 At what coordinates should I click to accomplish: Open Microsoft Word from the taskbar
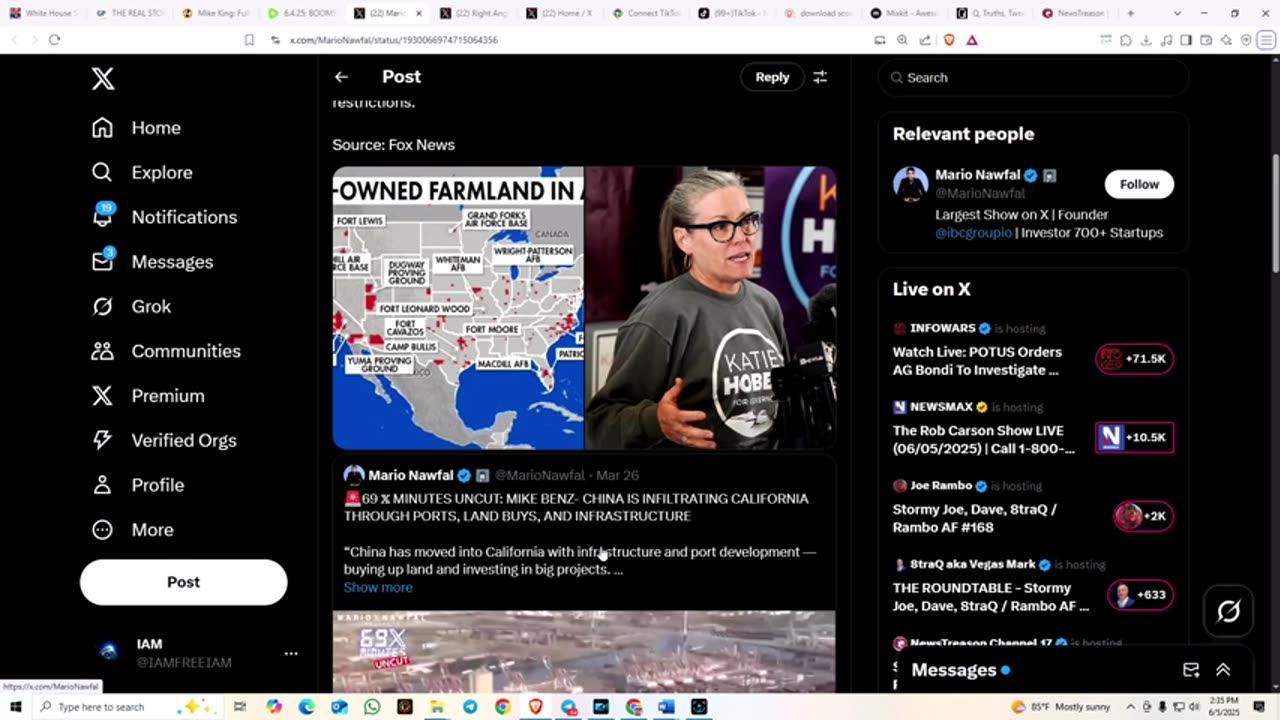[666, 707]
